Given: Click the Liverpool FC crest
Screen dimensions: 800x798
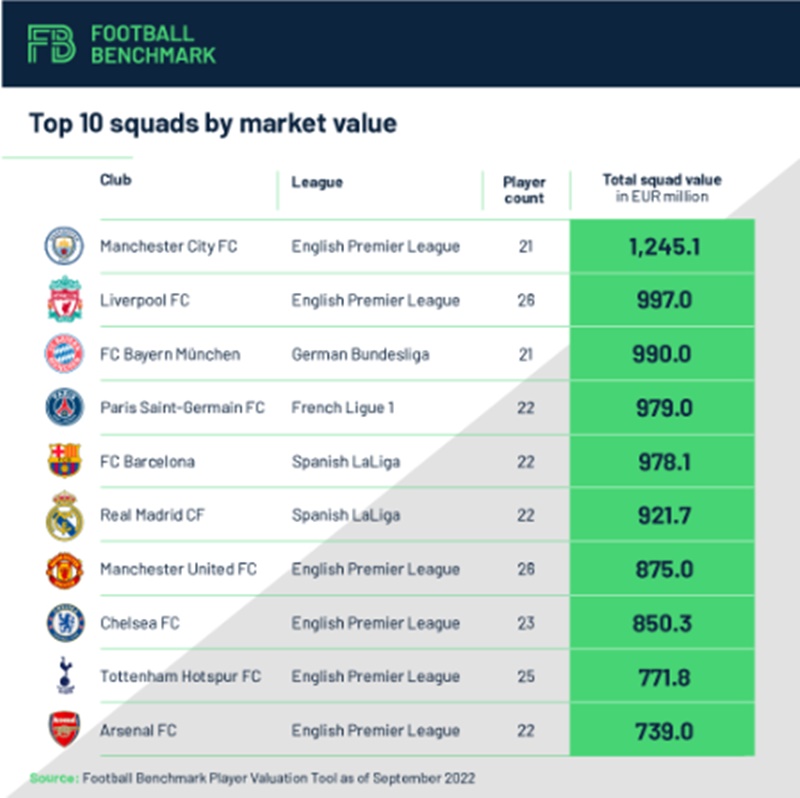Looking at the screenshot, I should (64, 300).
